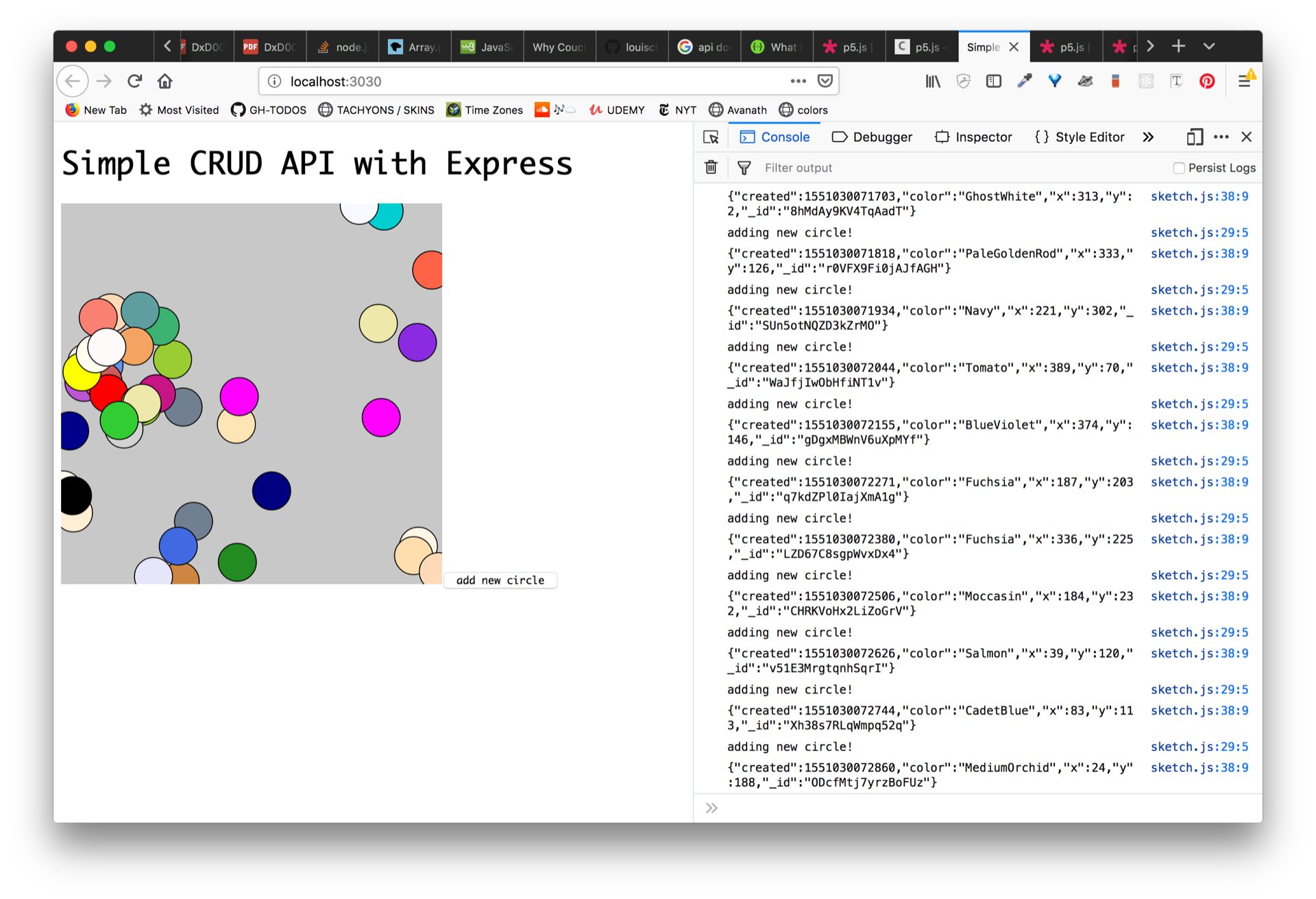The width and height of the screenshot is (1316, 899).
Task: Switch to the Debugger tab
Action: point(872,137)
